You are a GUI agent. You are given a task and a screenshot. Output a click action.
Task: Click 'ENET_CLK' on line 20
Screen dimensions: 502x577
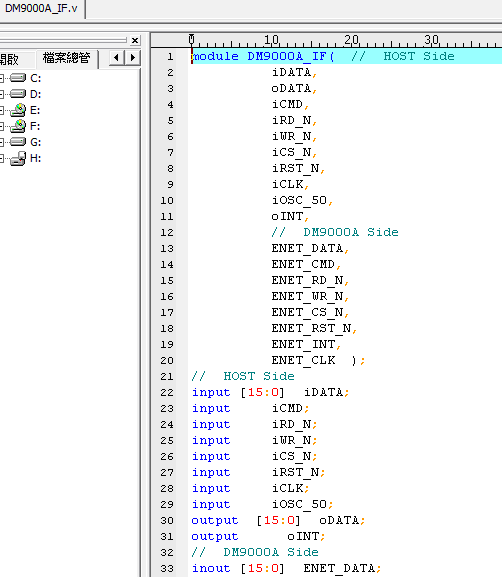304,361
